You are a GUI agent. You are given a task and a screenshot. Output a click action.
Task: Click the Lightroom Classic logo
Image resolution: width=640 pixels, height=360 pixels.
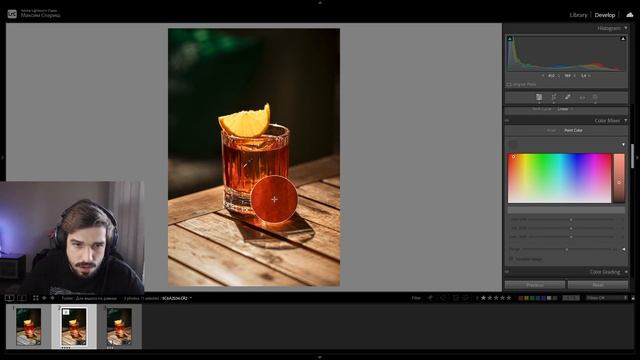[12, 14]
